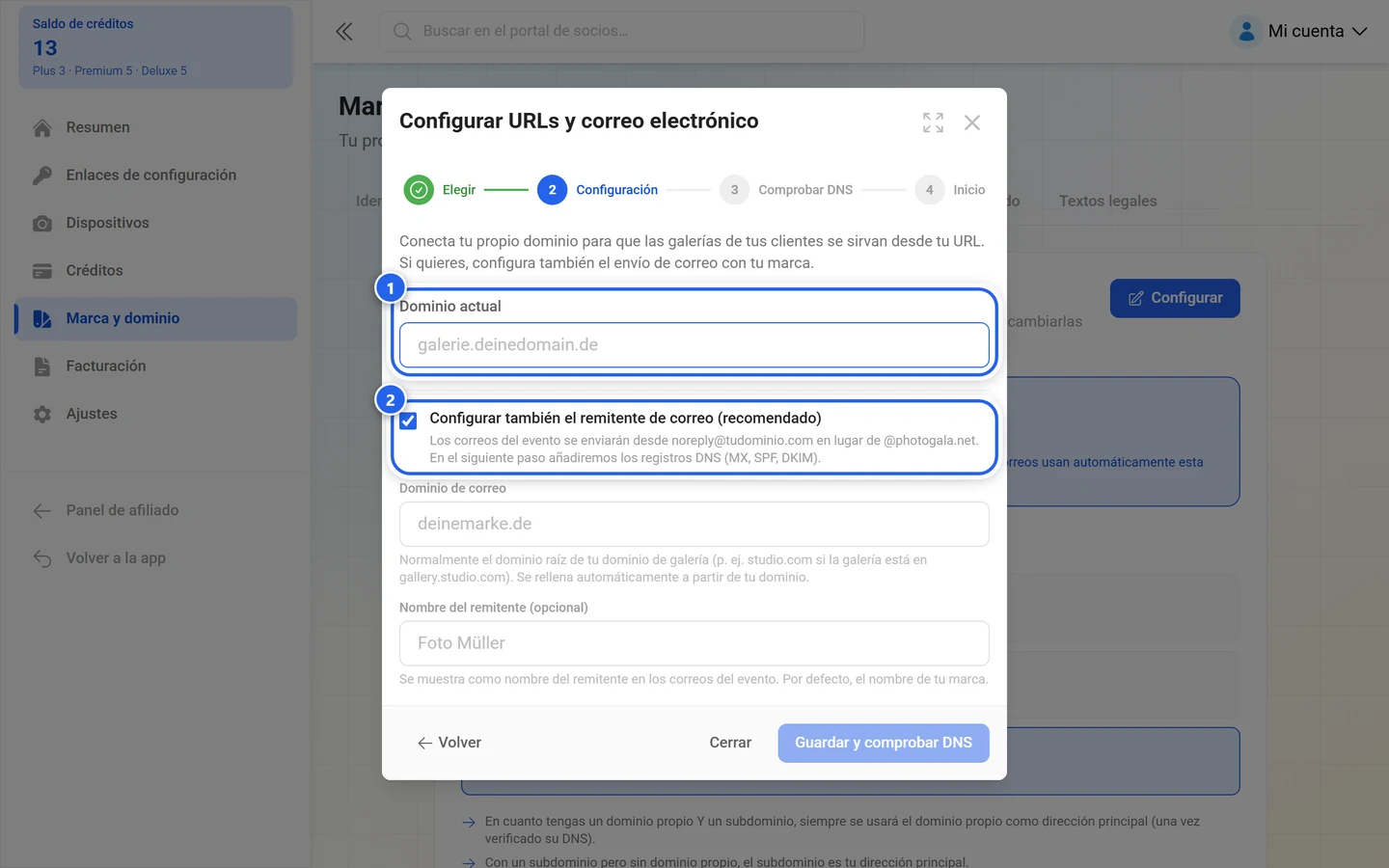Expand the Mi cuenta dropdown chevron
Image resolution: width=1389 pixels, height=868 pixels.
click(1359, 32)
